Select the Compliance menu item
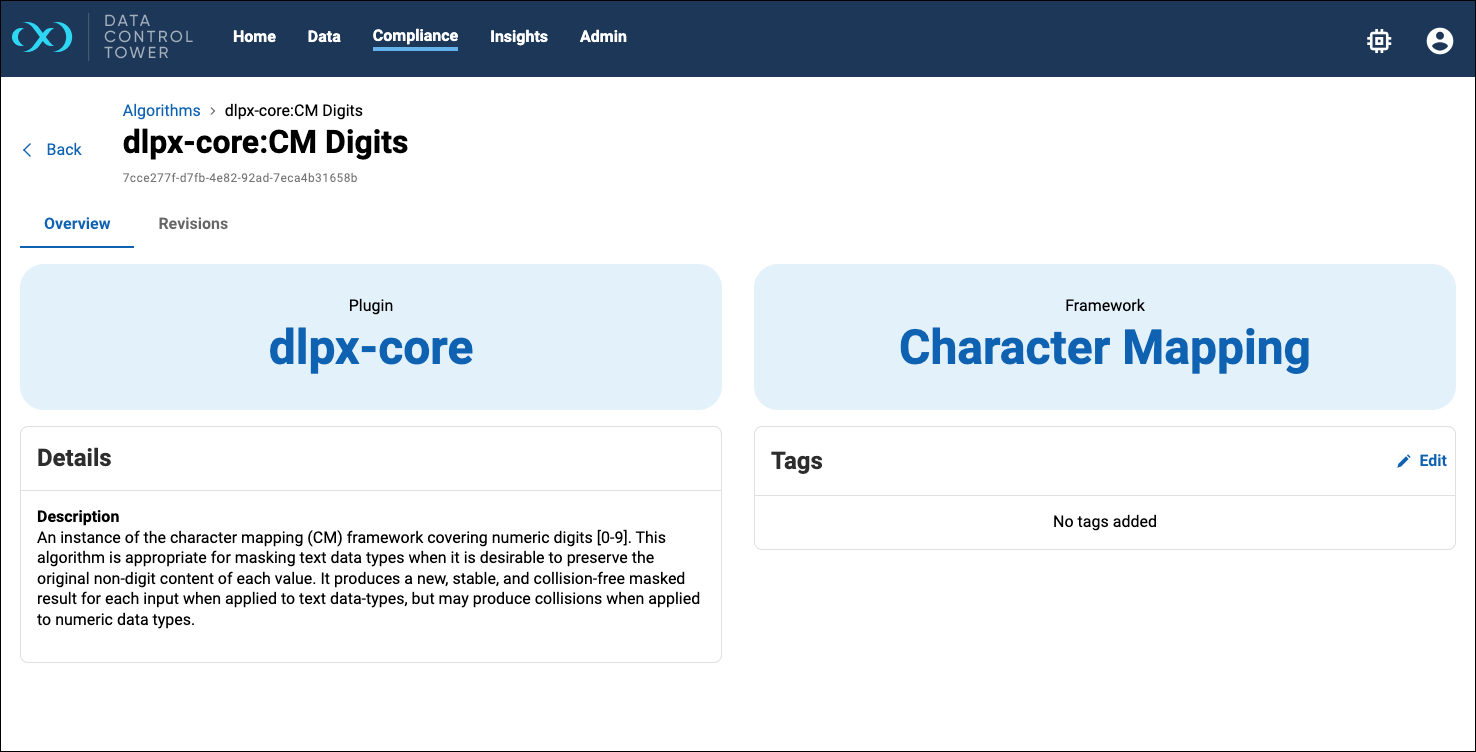 (x=415, y=36)
